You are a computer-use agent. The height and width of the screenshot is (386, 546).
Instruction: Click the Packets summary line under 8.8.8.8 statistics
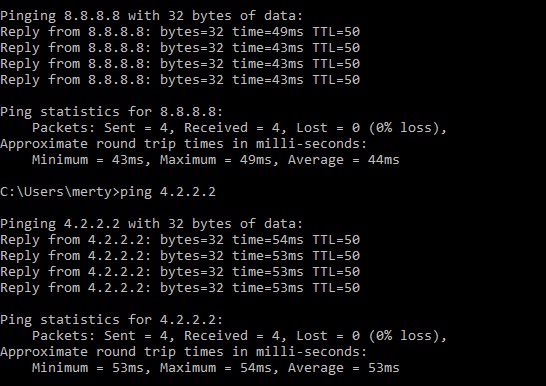(x=240, y=128)
